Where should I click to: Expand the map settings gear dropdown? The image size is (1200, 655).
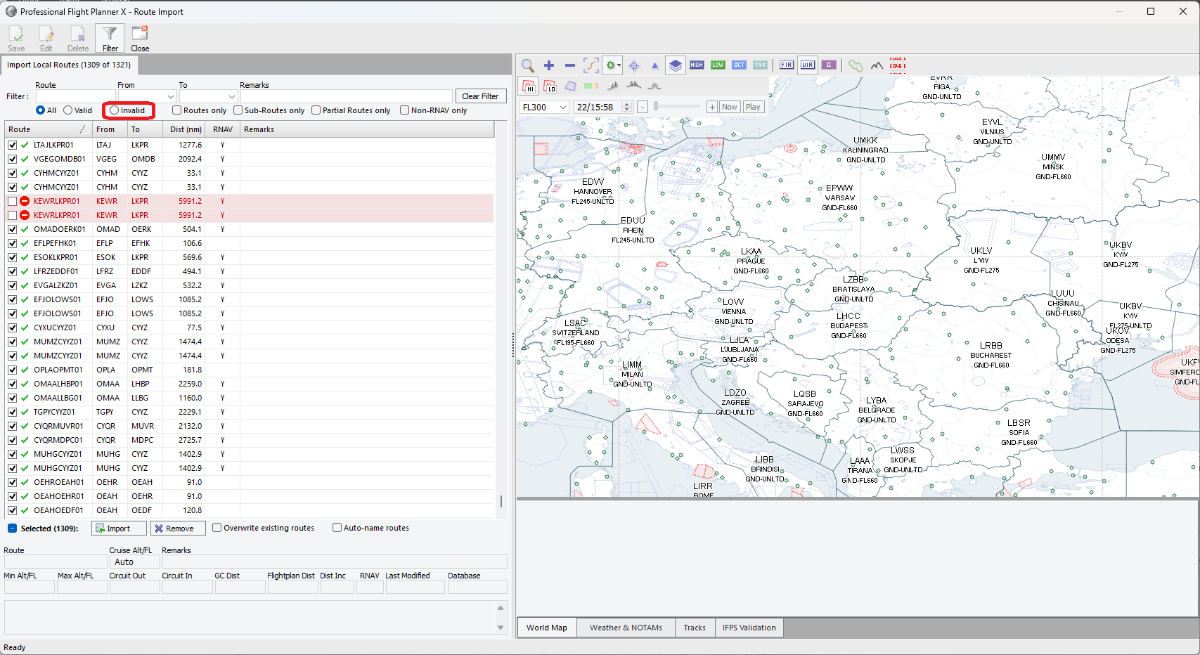(621, 65)
